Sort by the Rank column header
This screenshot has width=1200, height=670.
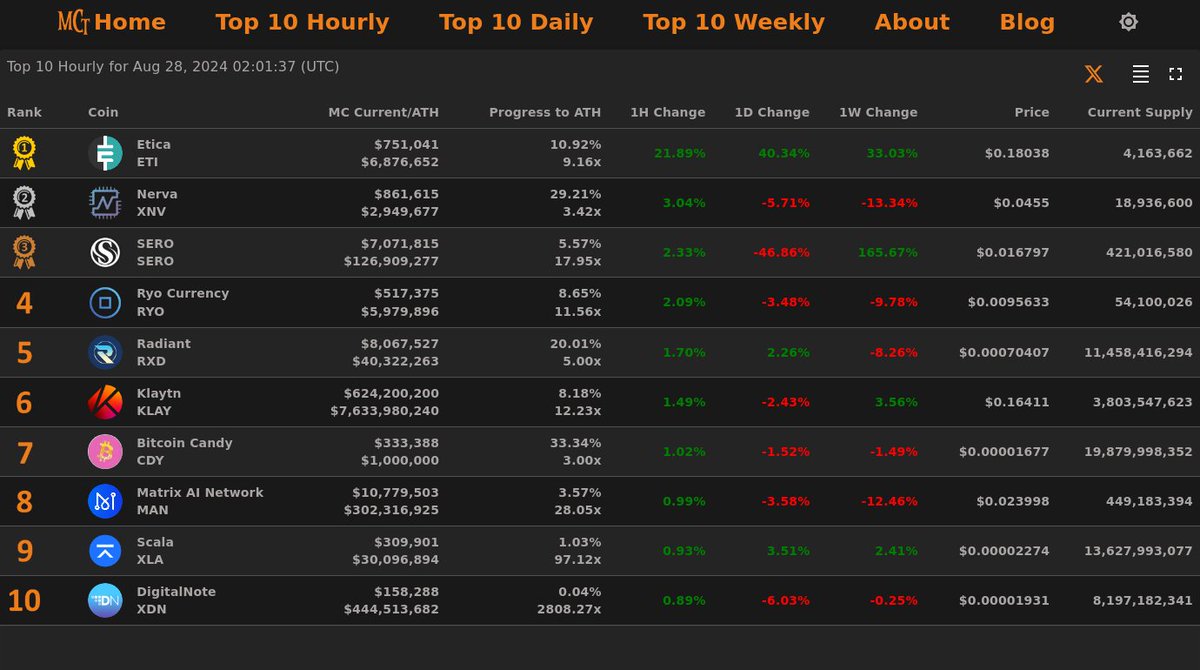tap(25, 113)
